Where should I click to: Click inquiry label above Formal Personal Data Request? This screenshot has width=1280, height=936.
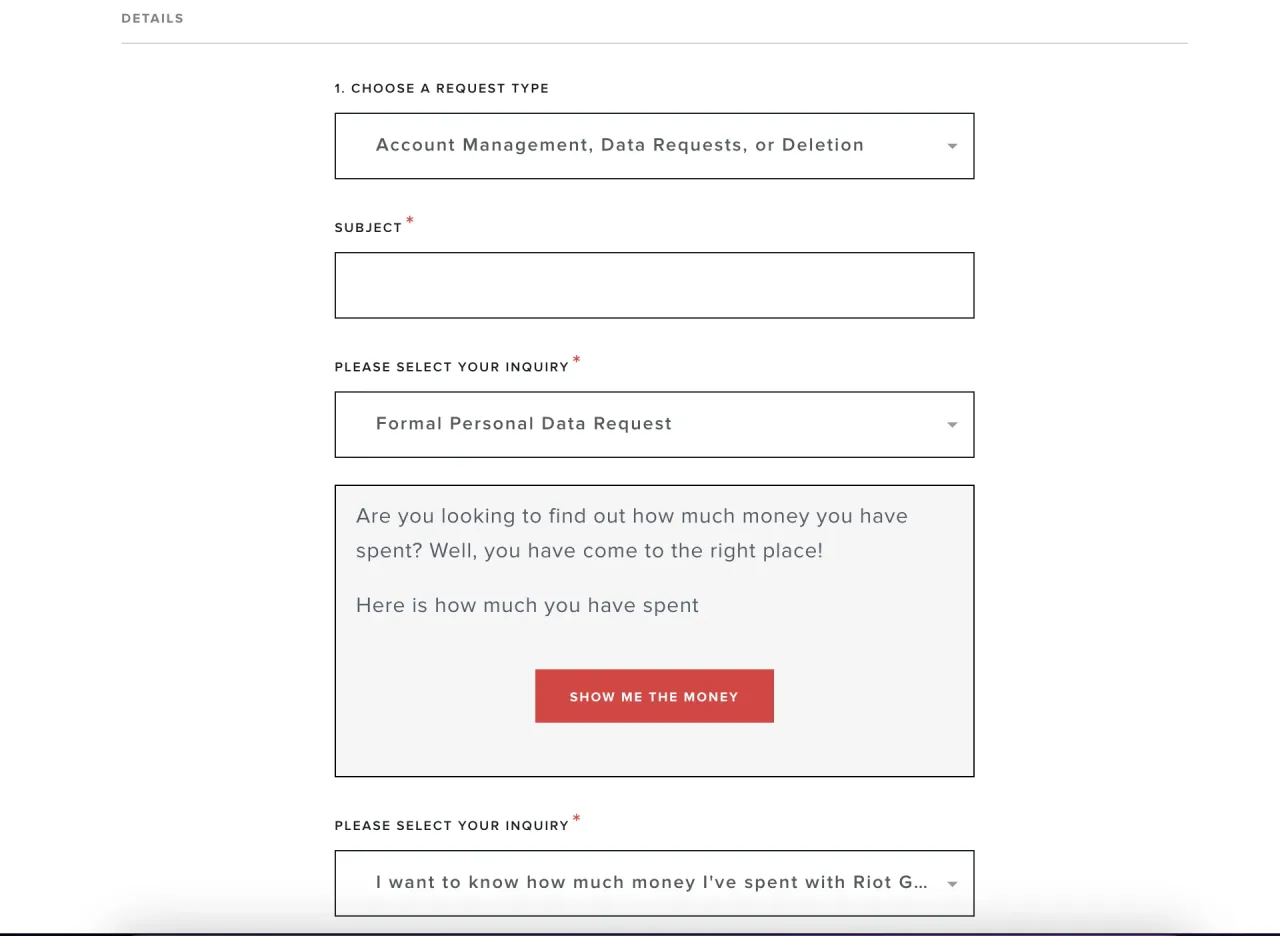[x=451, y=367]
